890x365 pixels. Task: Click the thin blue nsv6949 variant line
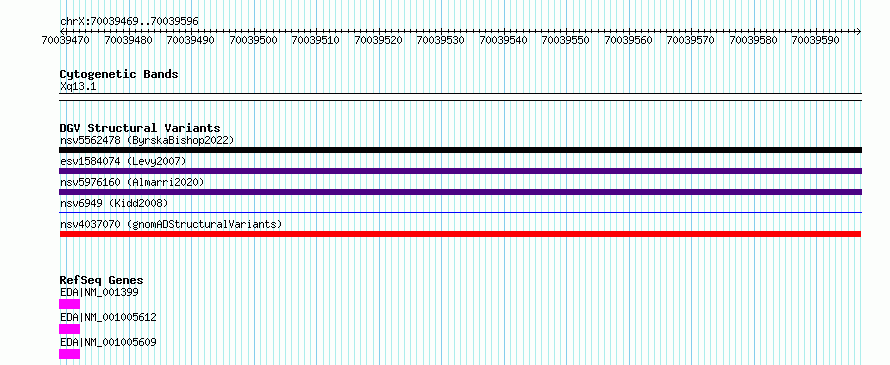(x=460, y=213)
